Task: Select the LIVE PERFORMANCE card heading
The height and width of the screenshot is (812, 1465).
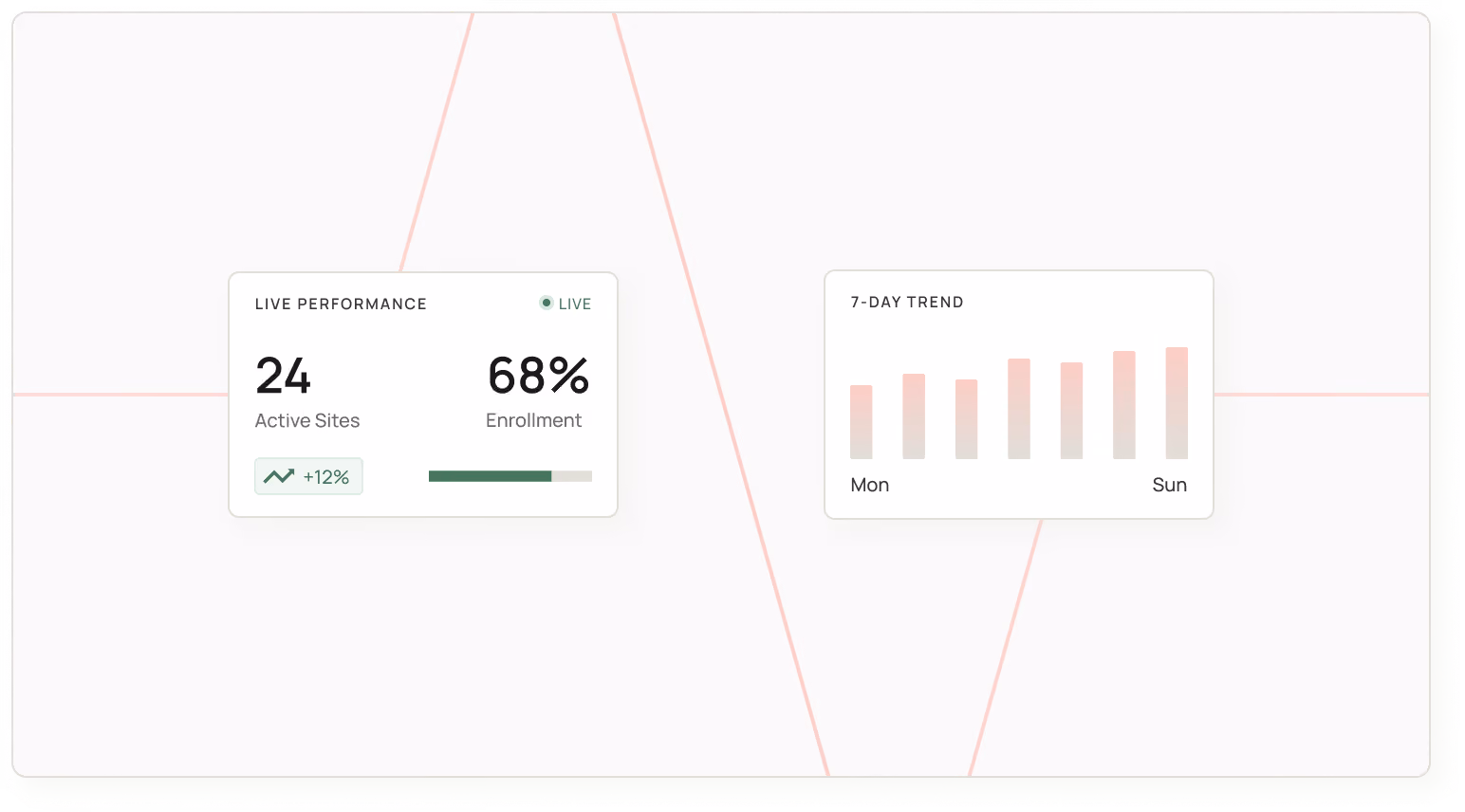Action: (341, 304)
